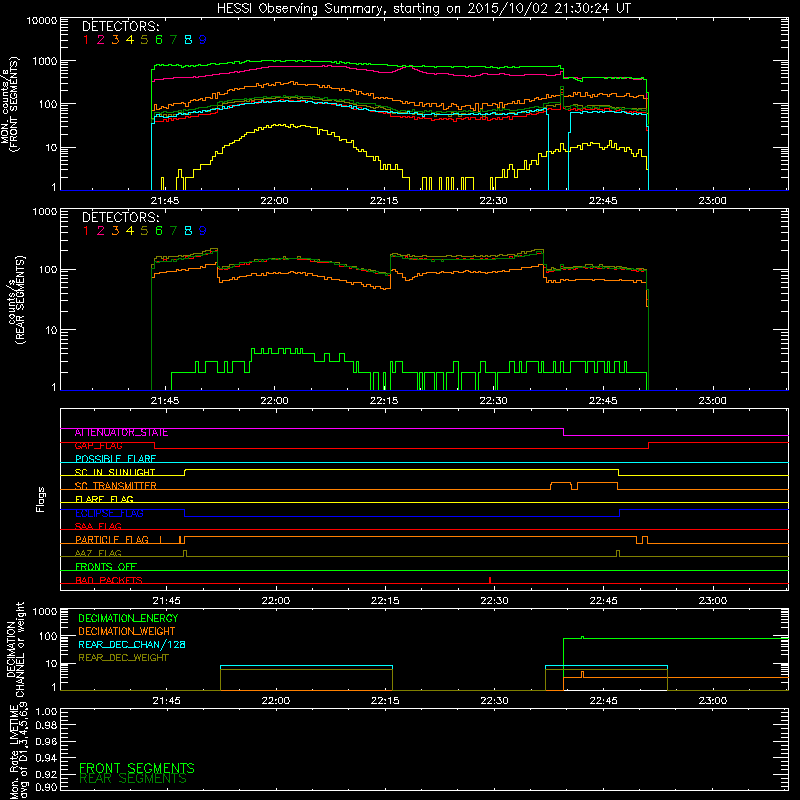800x800 pixels.
Task: Click the 0.98 livetime axis label
Action: pyautogui.click(x=47, y=725)
